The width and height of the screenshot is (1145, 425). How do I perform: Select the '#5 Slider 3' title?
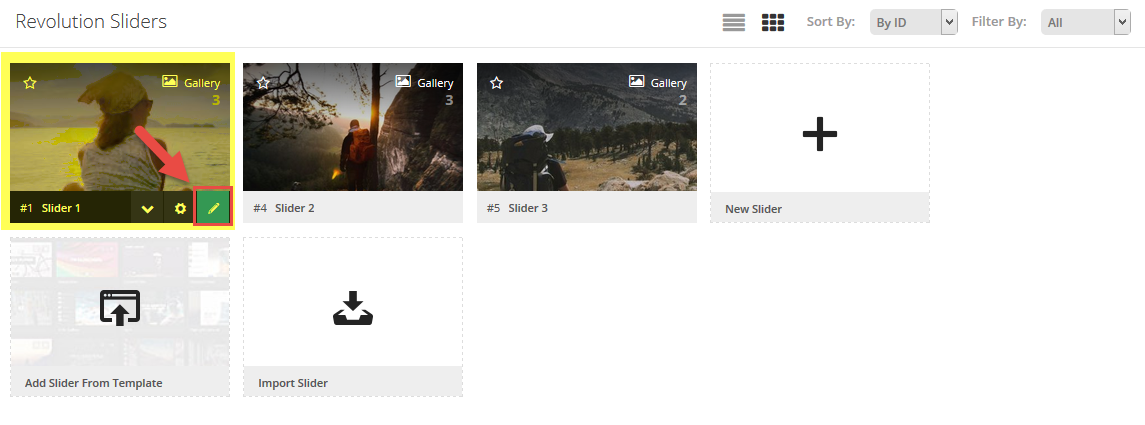[x=517, y=208]
